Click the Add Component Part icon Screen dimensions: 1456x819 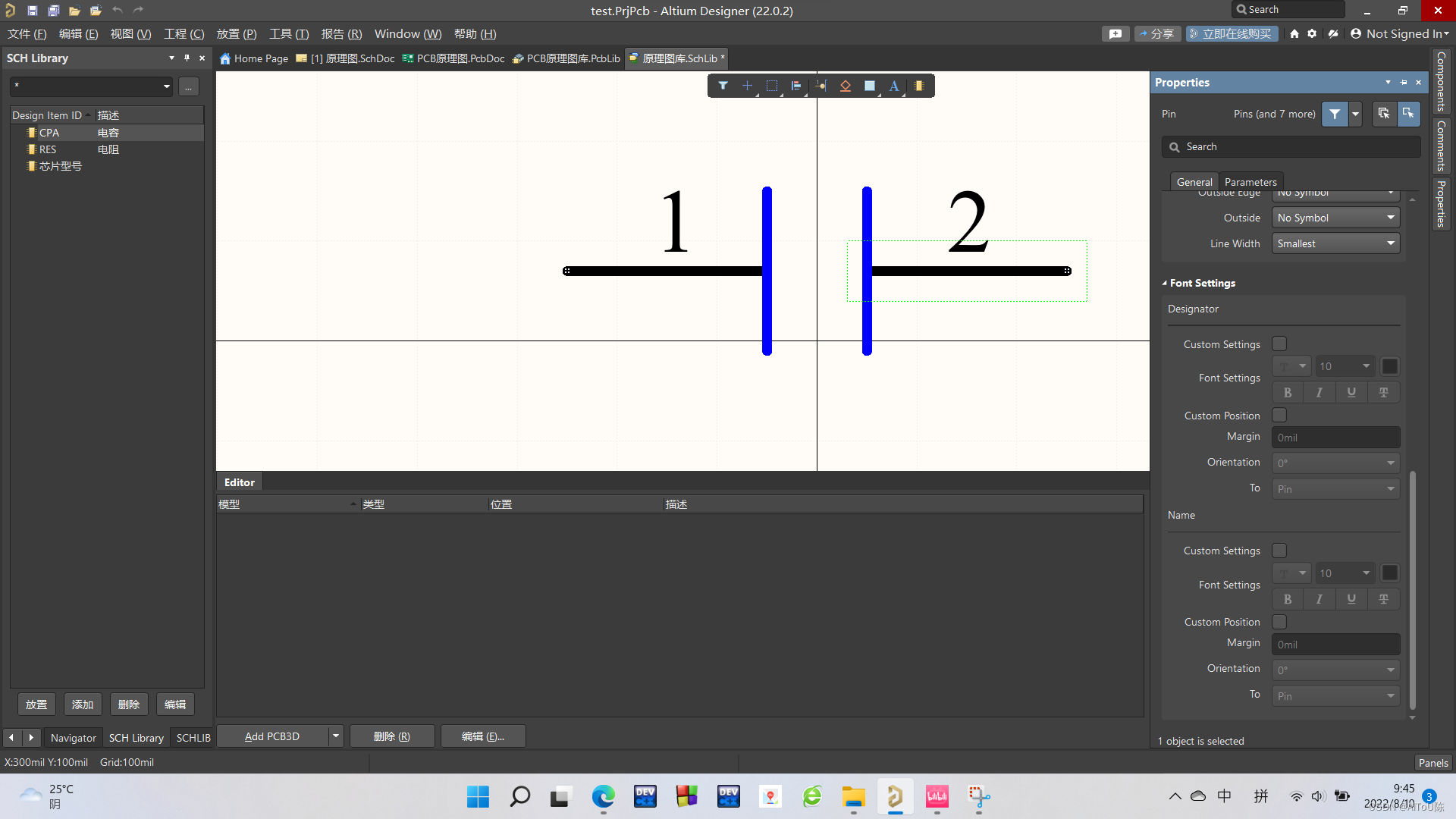(x=918, y=86)
